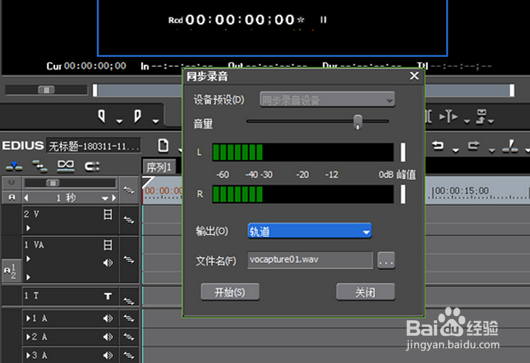530x363 pixels.
Task: Mute audio on 1 VA track
Action: [x=108, y=263]
